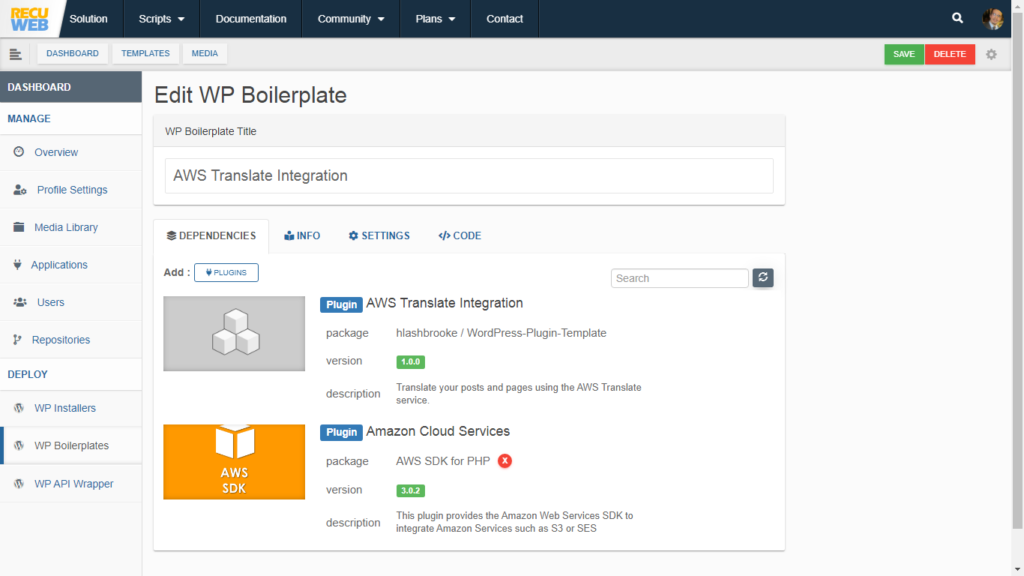Click the WP Installers WordPress icon
Screen dimensions: 1024x576
19,408
